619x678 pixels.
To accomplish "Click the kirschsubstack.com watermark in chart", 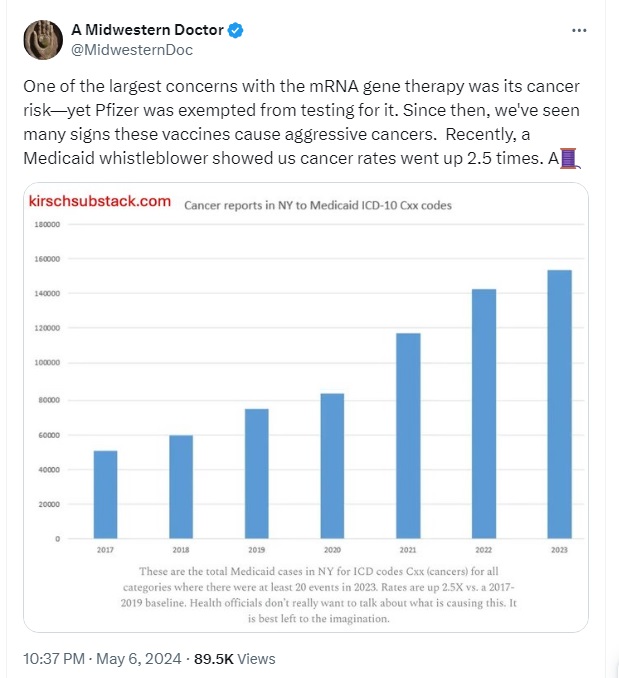I will point(100,201).
